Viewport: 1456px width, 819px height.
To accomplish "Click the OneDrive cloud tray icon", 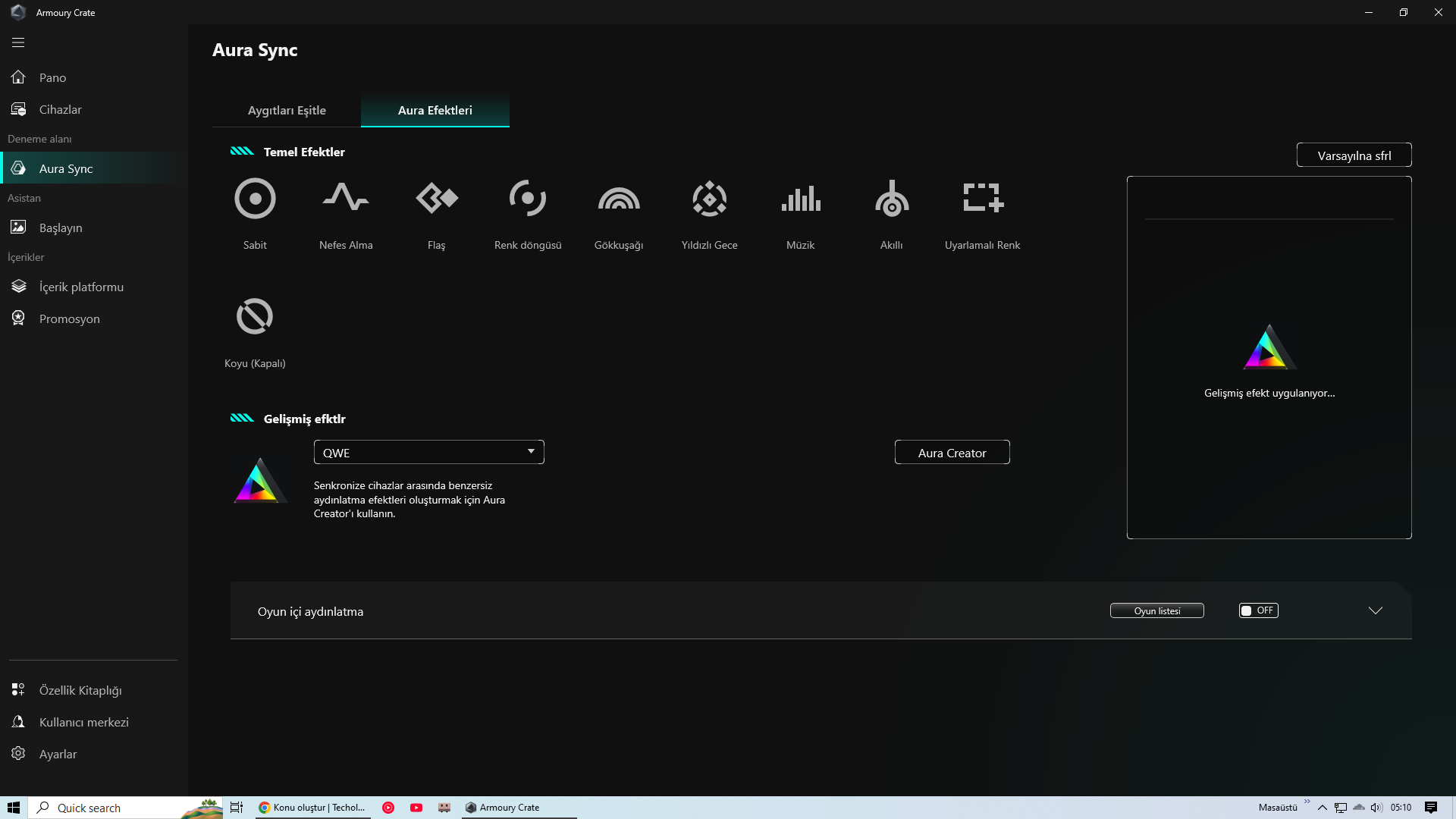I will [1359, 808].
